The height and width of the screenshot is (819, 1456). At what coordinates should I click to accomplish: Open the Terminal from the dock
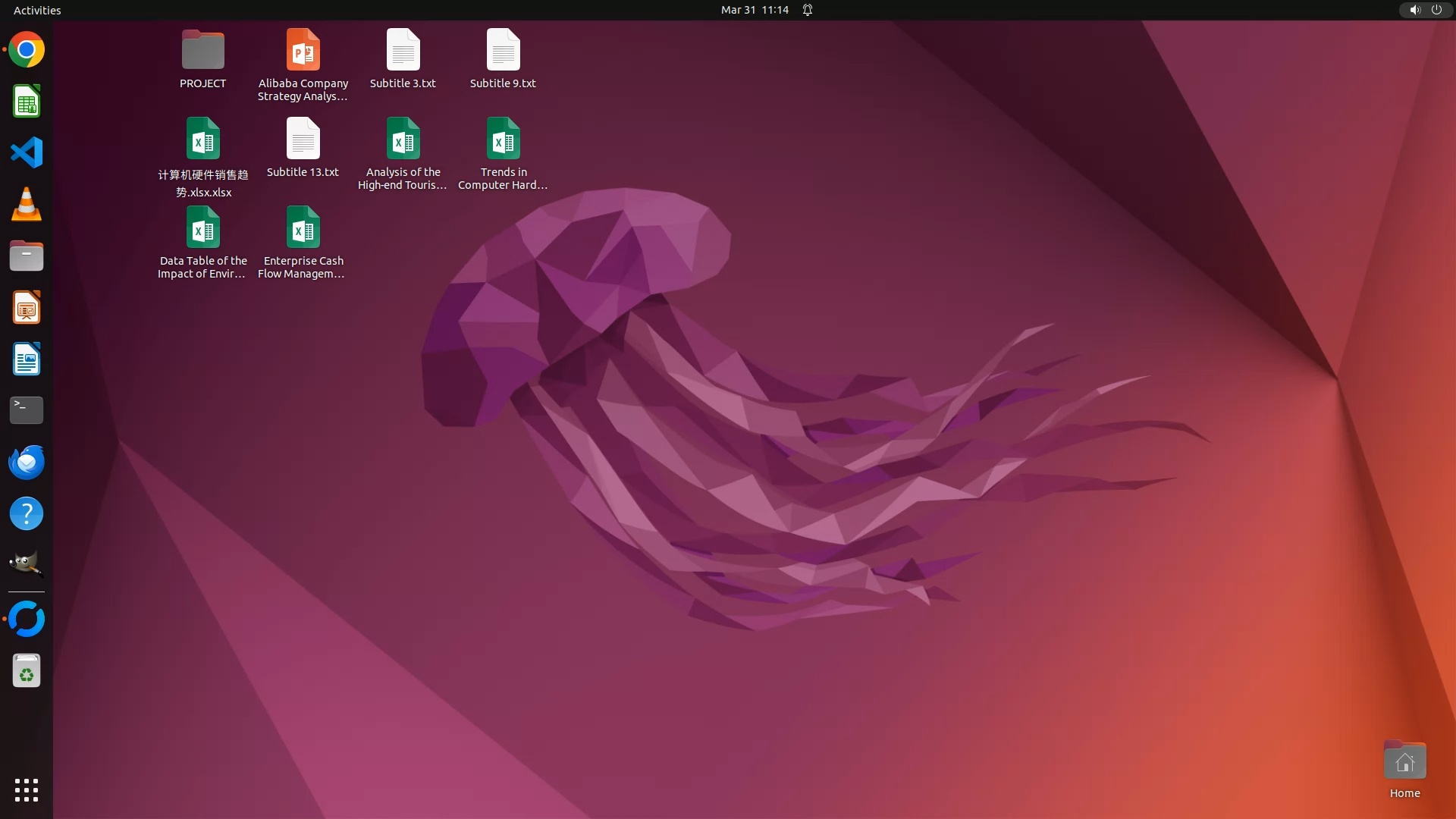[27, 410]
